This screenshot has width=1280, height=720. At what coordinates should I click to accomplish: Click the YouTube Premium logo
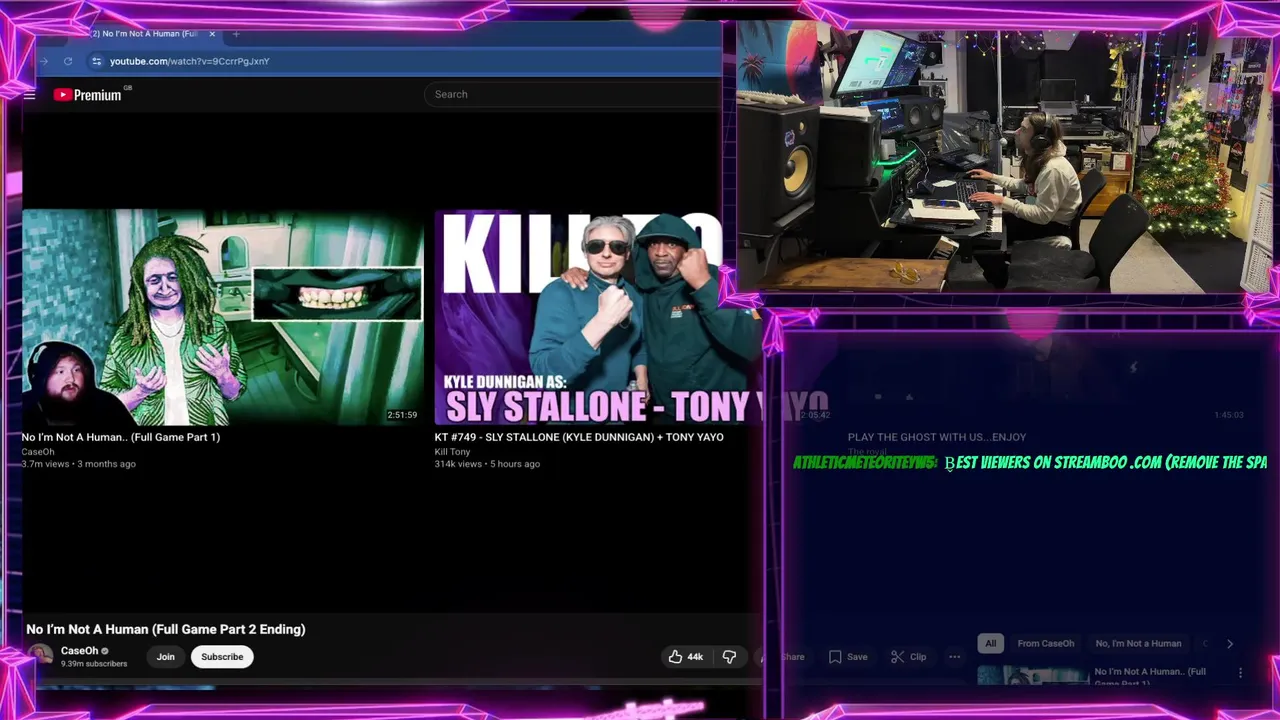point(87,95)
